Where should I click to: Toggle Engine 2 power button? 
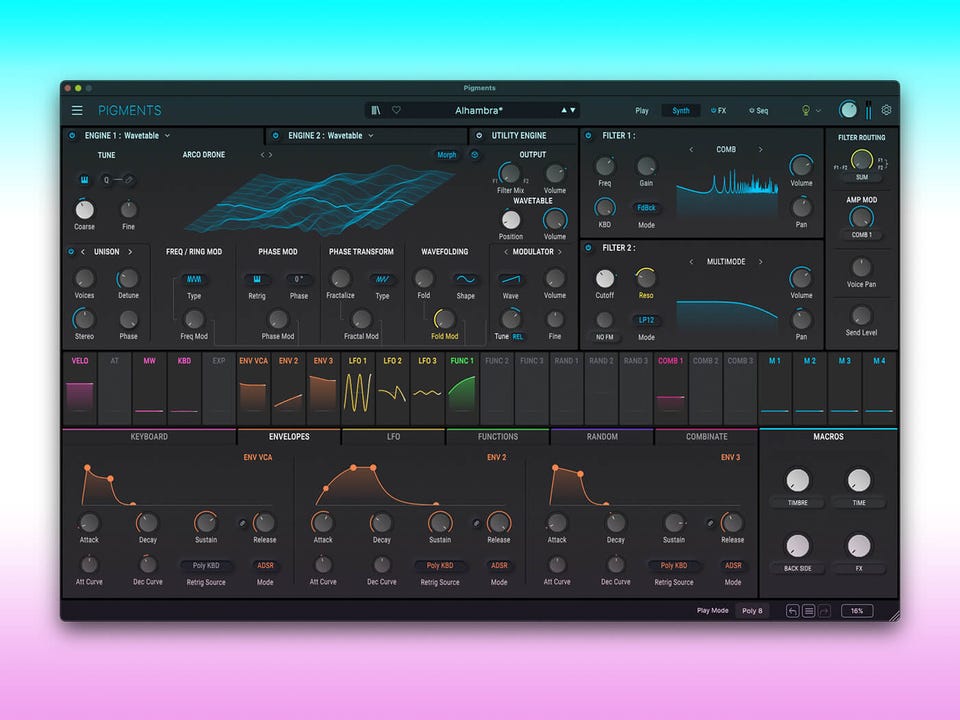276,135
